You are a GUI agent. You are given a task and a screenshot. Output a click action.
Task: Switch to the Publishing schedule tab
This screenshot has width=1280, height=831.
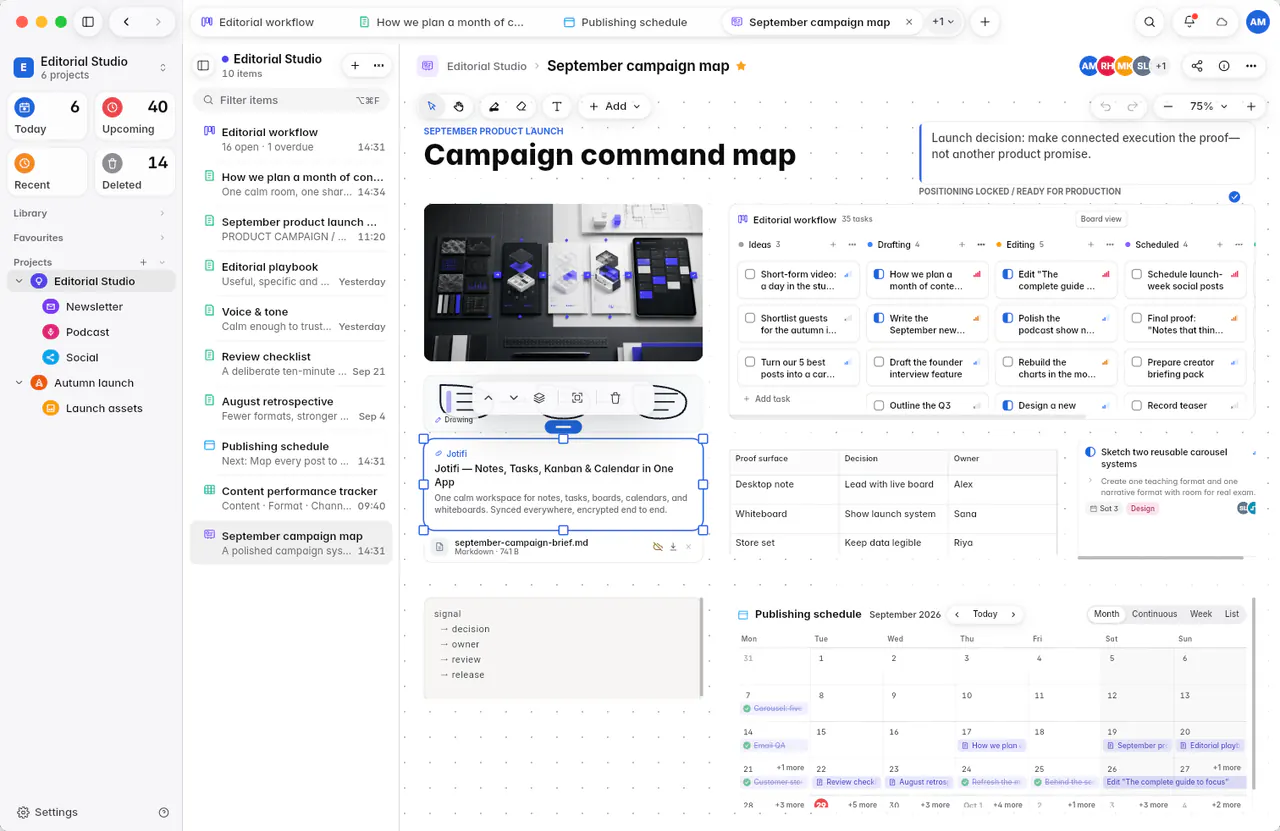click(634, 22)
